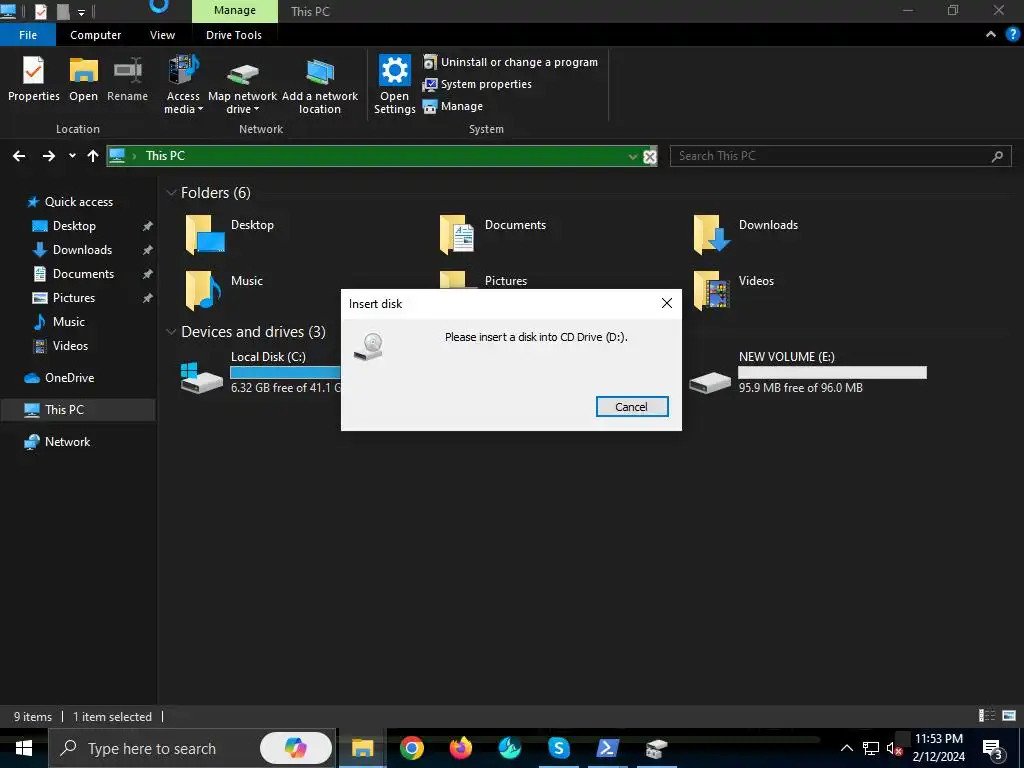This screenshot has width=1024, height=768.
Task: Stop loading with the address bar X
Action: click(649, 156)
